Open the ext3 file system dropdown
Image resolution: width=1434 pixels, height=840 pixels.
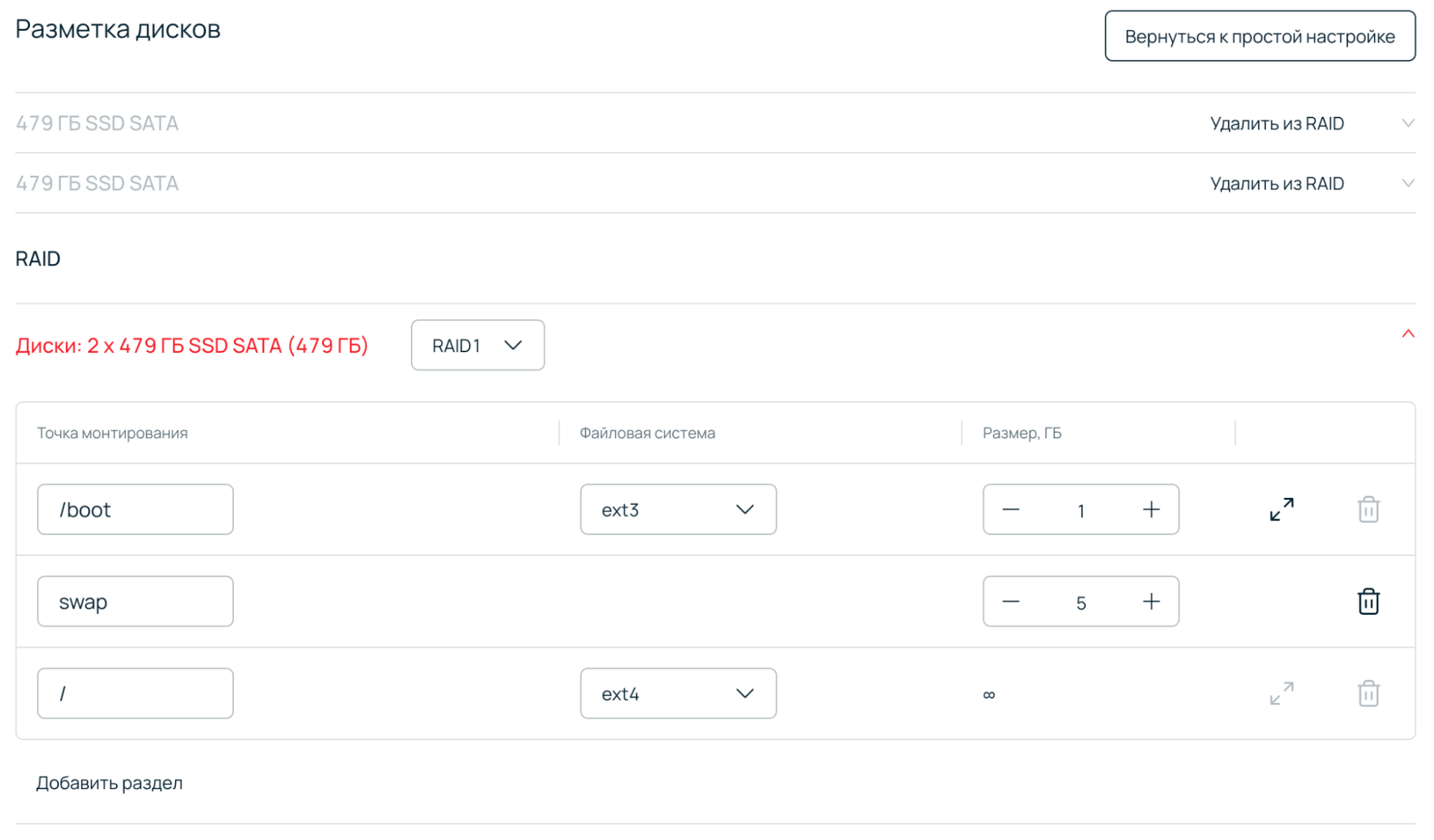click(678, 509)
